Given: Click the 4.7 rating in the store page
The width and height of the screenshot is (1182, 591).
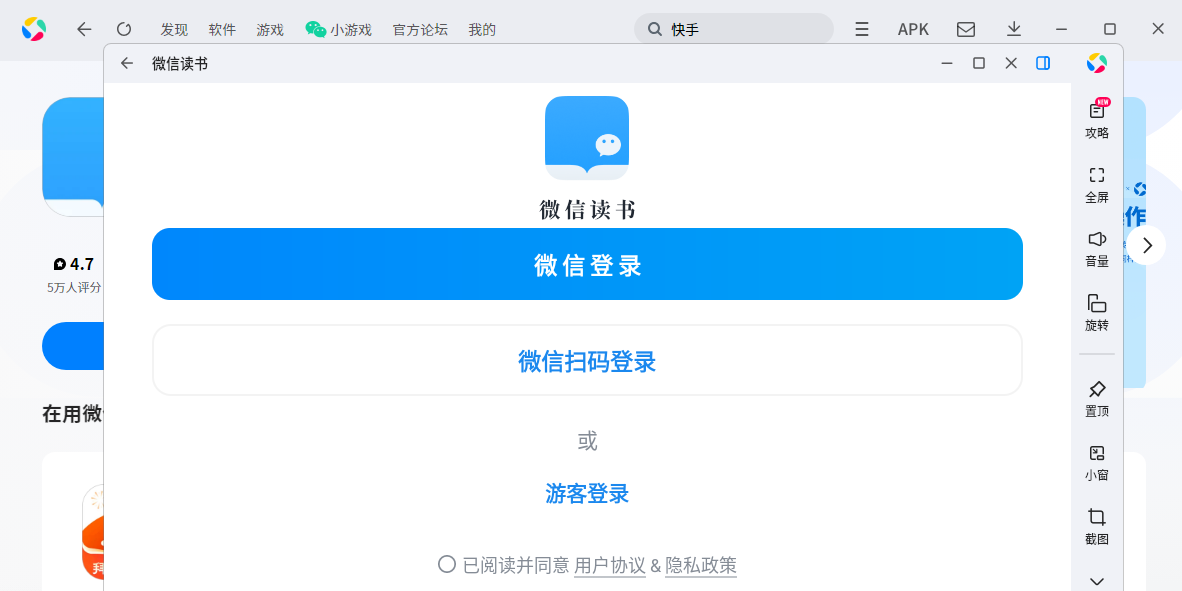Looking at the screenshot, I should [74, 265].
